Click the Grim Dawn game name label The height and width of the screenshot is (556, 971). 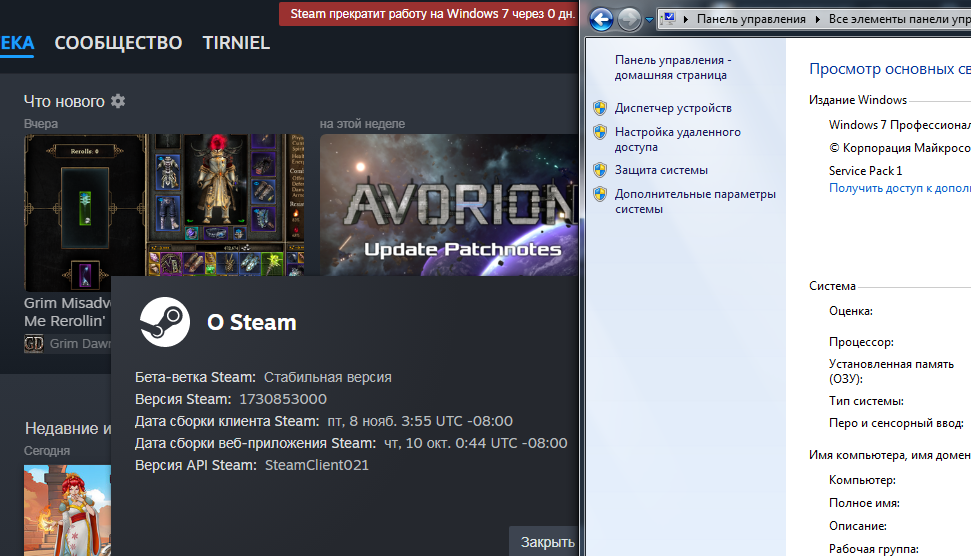[81, 344]
